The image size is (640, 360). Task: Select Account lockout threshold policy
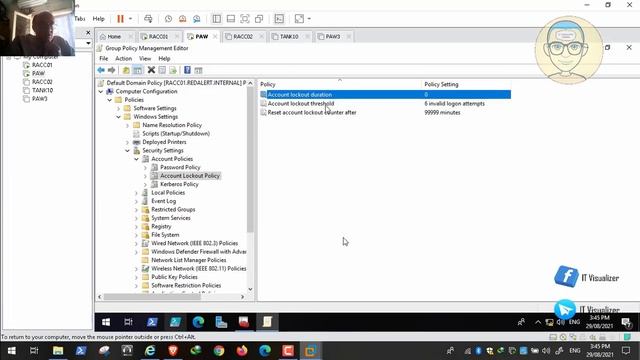tap(301, 104)
